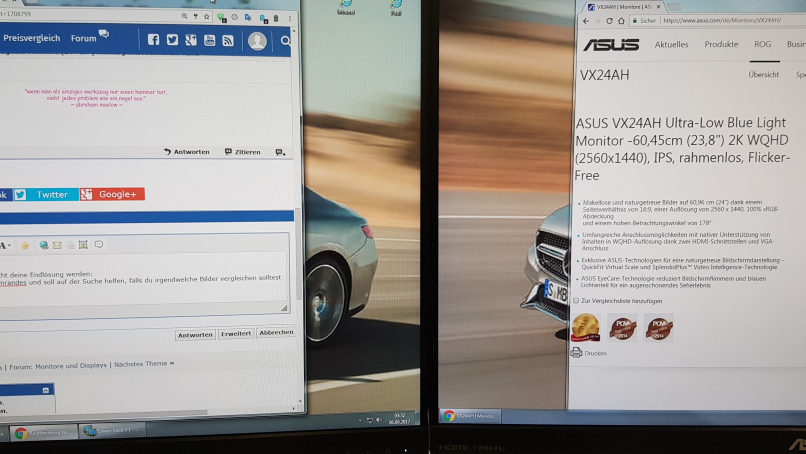Bookmark the forum page with star icon
The image size is (806, 454).
[207, 16]
